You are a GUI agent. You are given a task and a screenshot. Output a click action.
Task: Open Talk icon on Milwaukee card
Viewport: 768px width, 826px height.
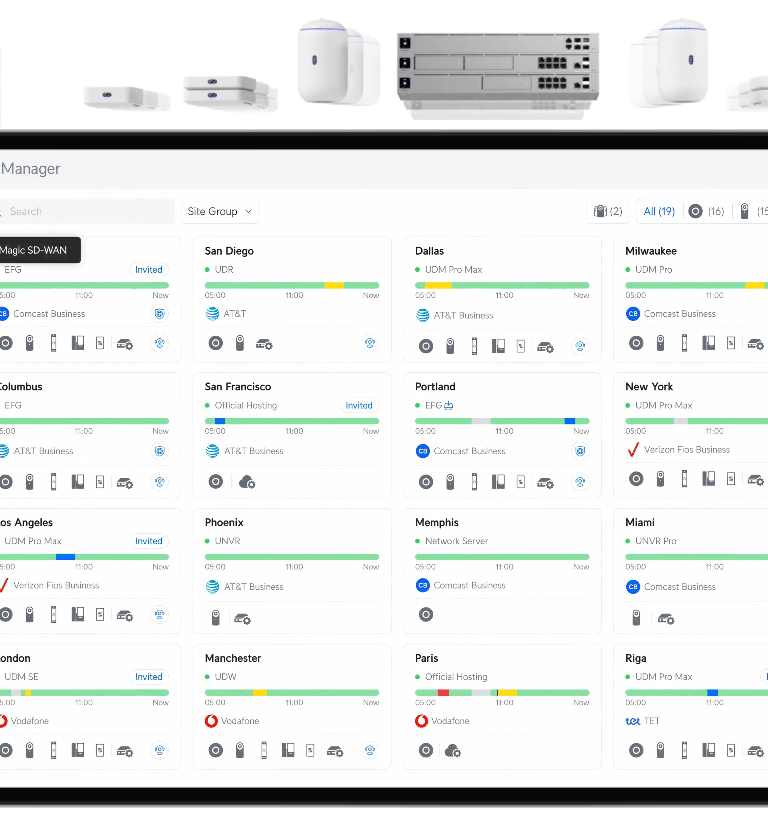tap(708, 343)
